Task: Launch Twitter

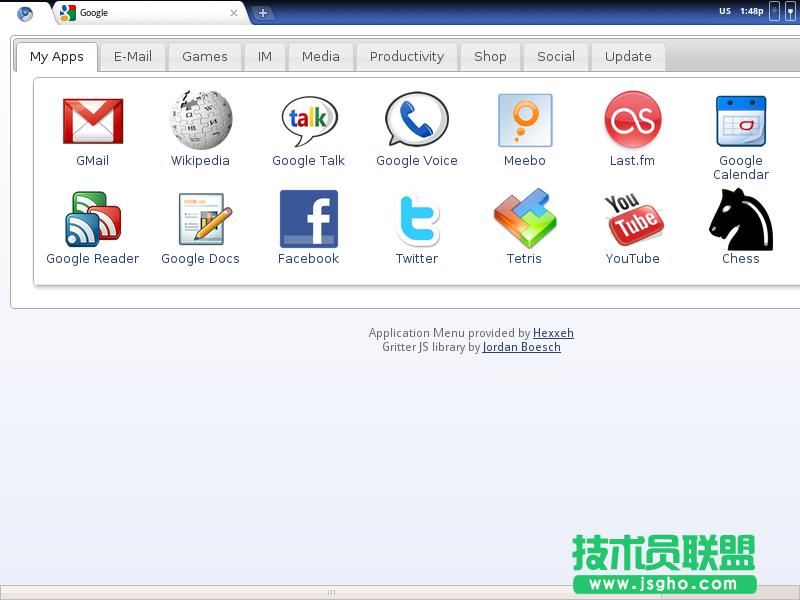Action: pos(416,218)
